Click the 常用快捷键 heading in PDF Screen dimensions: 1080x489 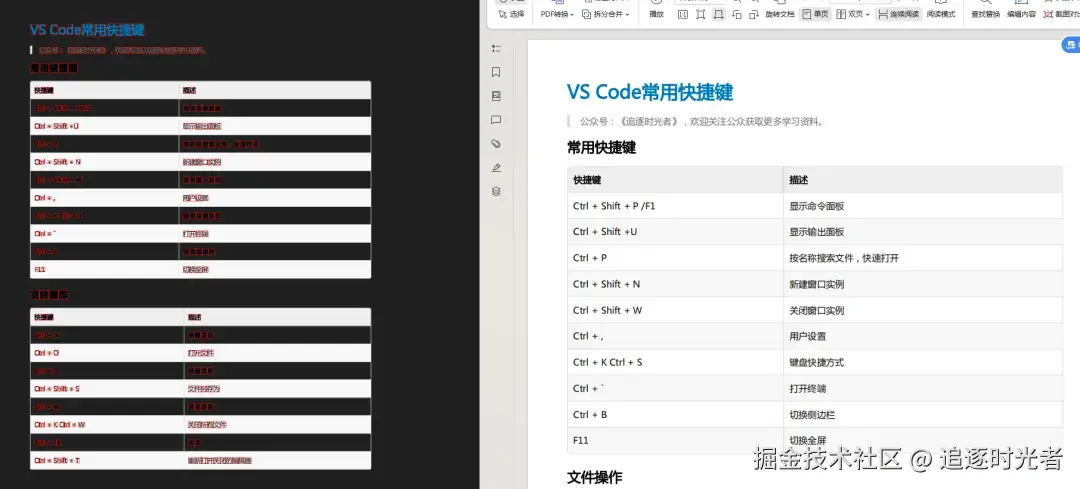[x=601, y=147]
